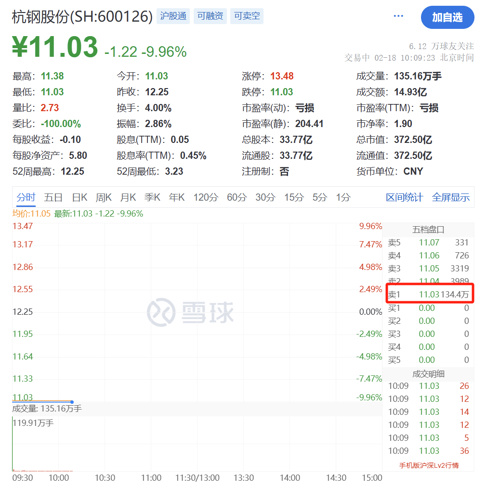Switch to the 120分 chart tab
This screenshot has height=488, width=500.
tap(206, 197)
